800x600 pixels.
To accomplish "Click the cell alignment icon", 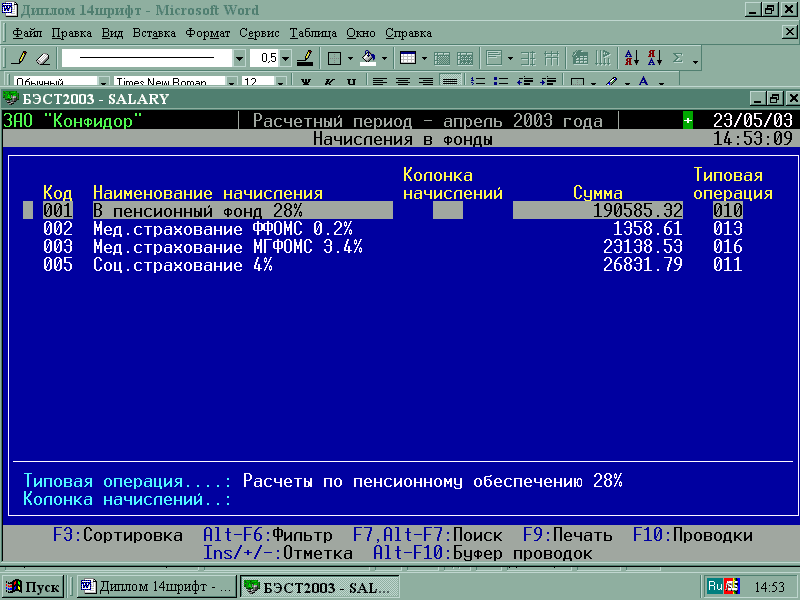I will click(x=494, y=58).
